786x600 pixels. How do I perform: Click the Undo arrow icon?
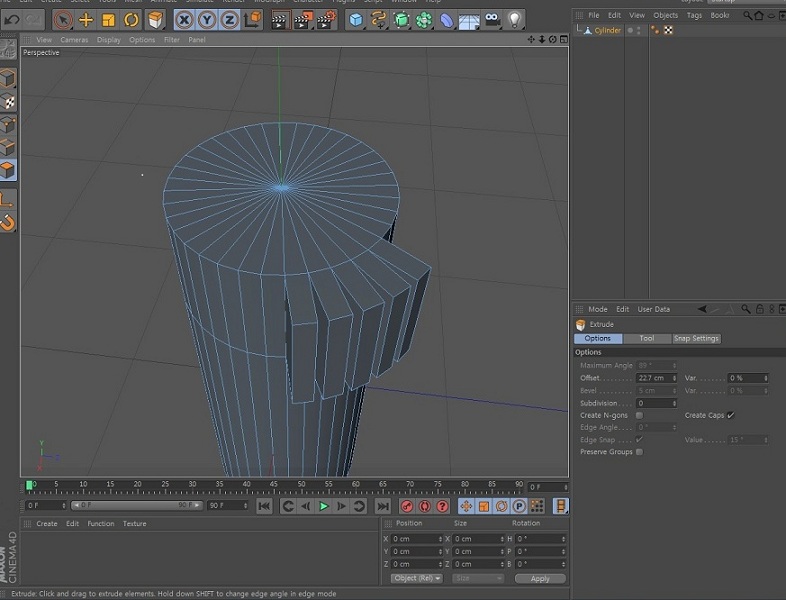pos(12,20)
